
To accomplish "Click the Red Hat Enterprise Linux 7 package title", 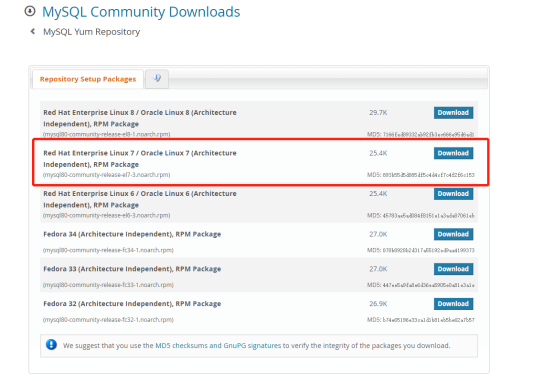I will pyautogui.click(x=140, y=159).
